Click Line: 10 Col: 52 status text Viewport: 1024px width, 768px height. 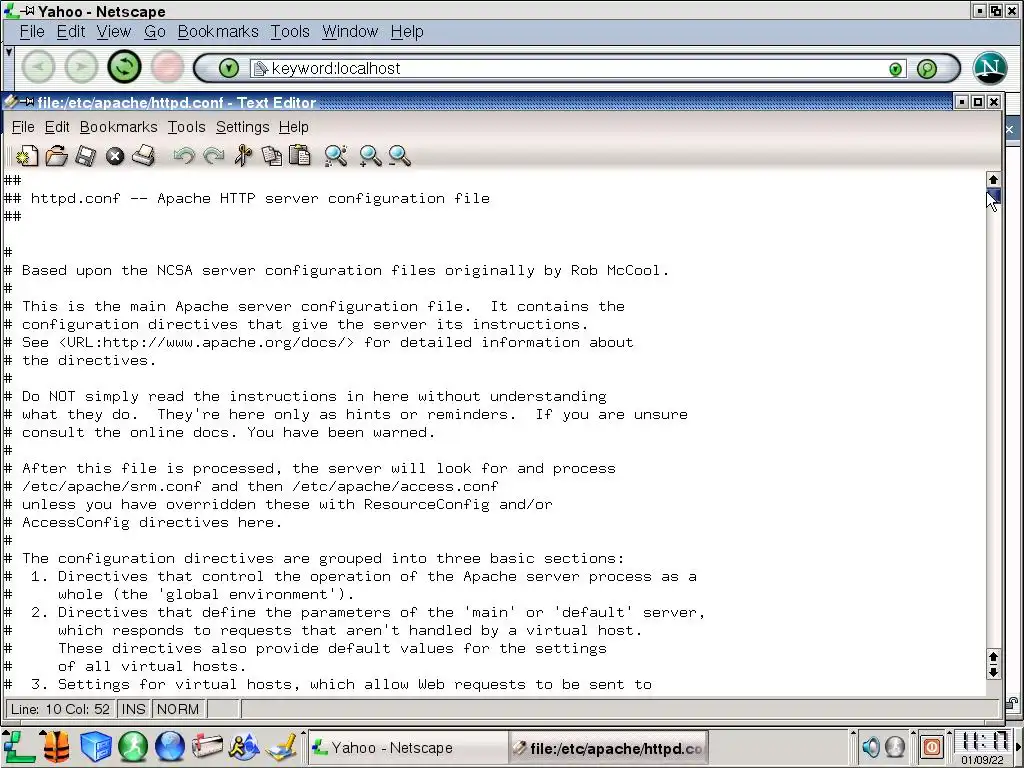60,709
